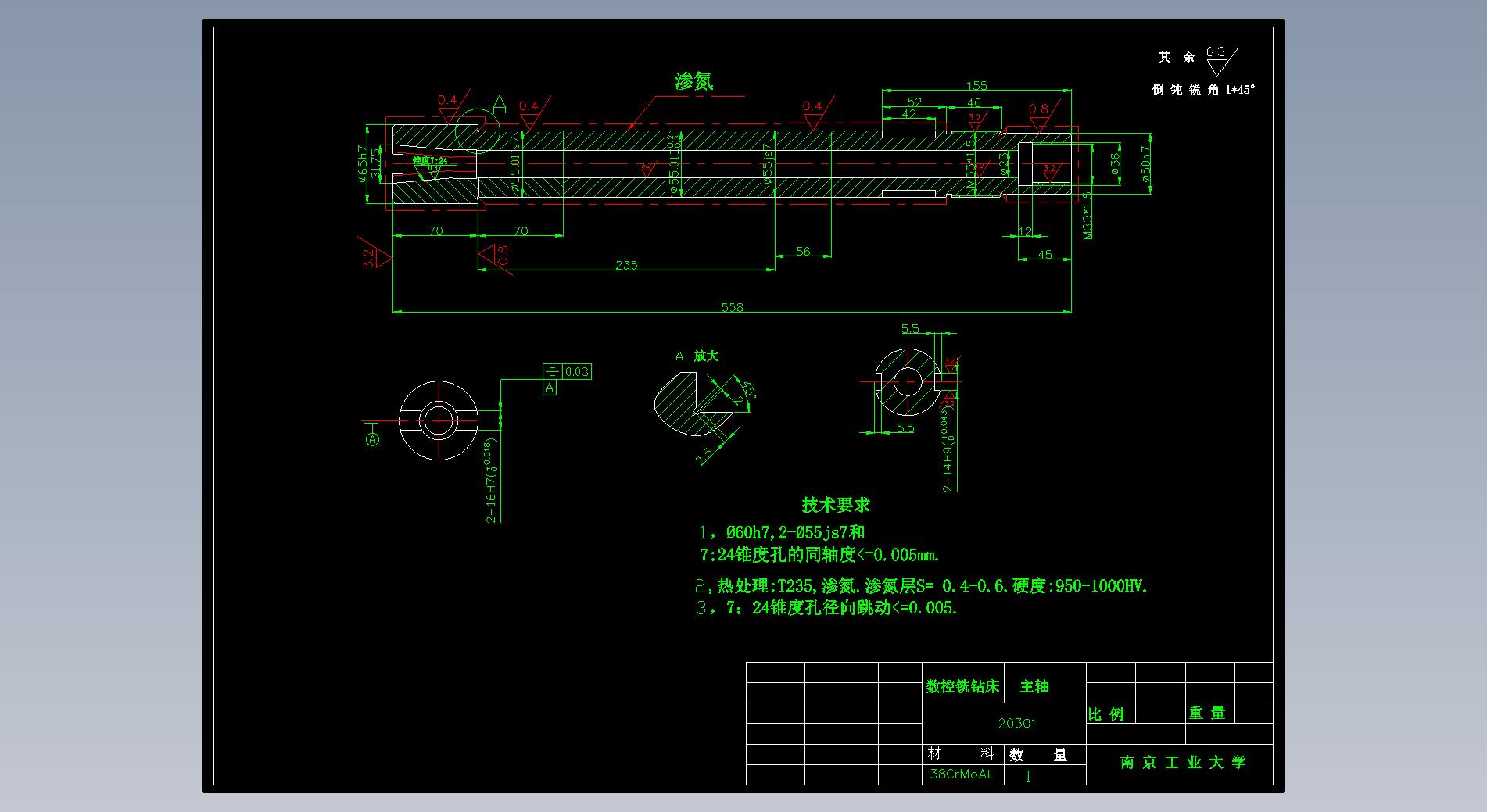Select the ø65h7 diameter dimension
Image resolution: width=1487 pixels, height=812 pixels.
point(362,163)
